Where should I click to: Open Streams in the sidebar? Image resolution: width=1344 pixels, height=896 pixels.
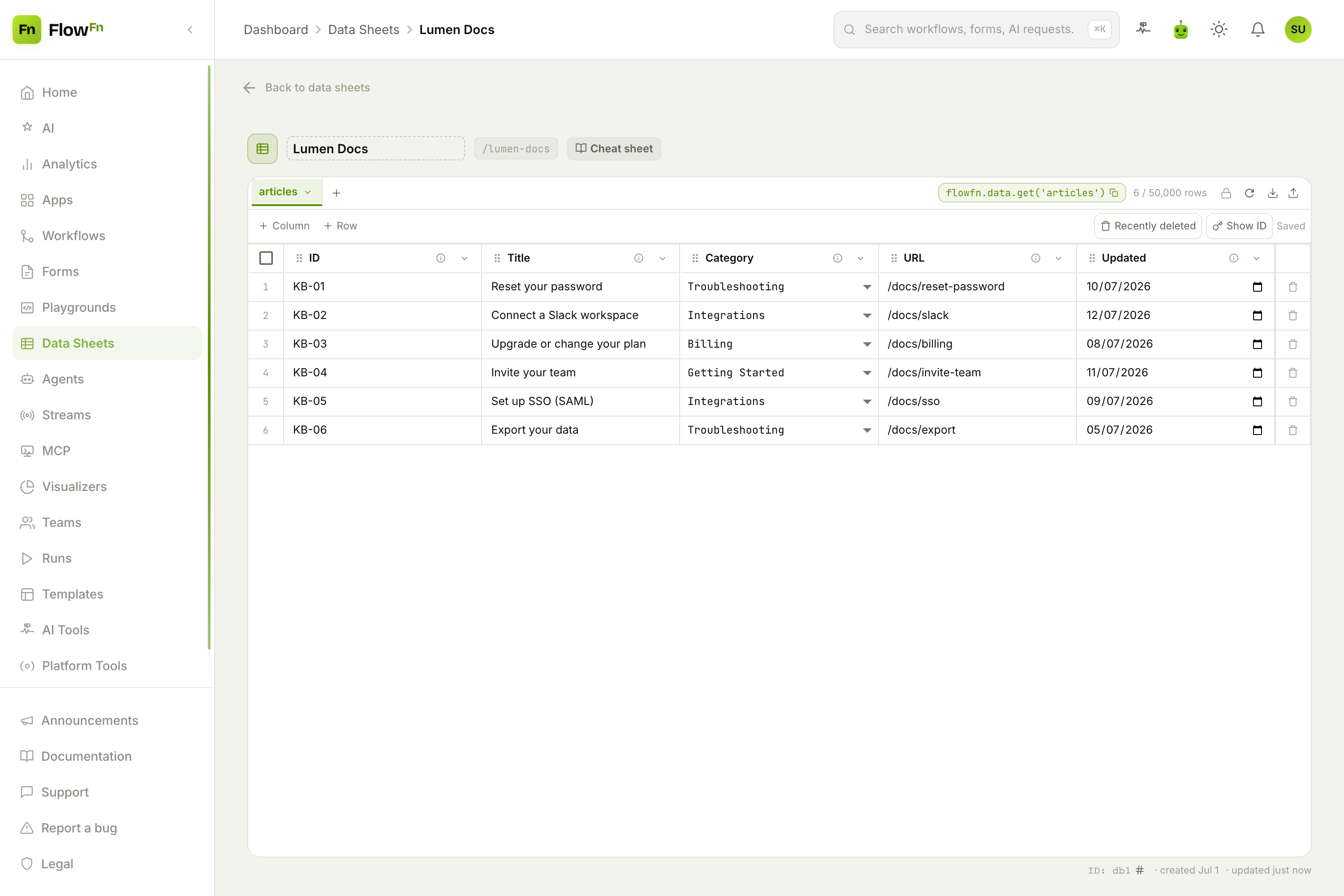(x=107, y=415)
